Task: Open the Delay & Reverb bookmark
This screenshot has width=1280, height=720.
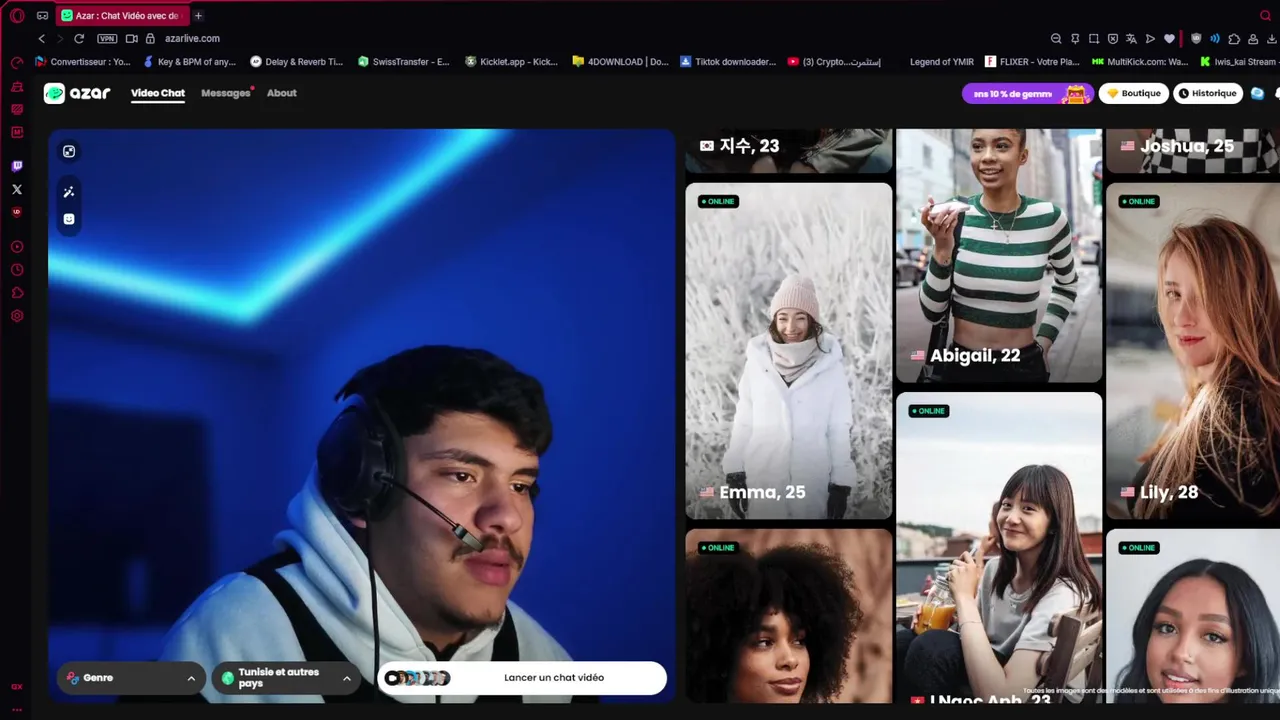Action: [296, 61]
